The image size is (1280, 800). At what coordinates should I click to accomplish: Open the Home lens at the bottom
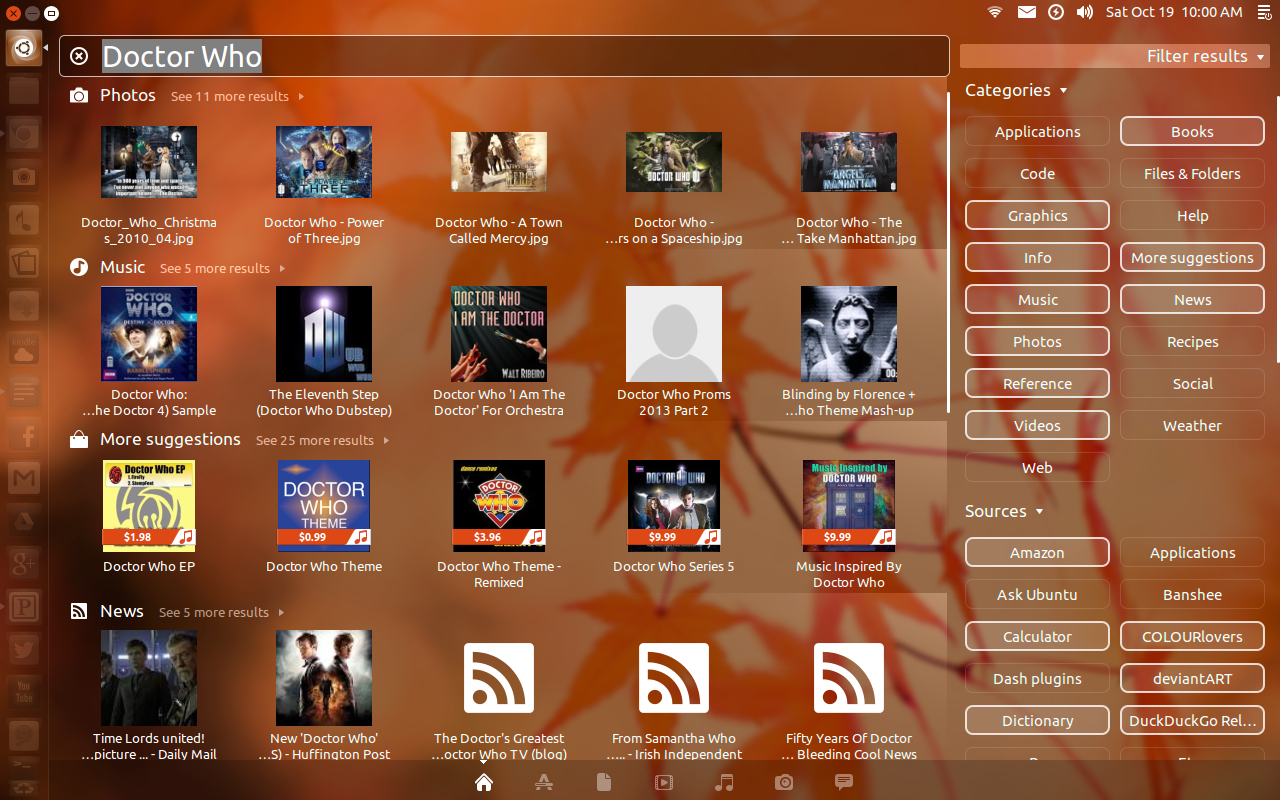[x=484, y=782]
